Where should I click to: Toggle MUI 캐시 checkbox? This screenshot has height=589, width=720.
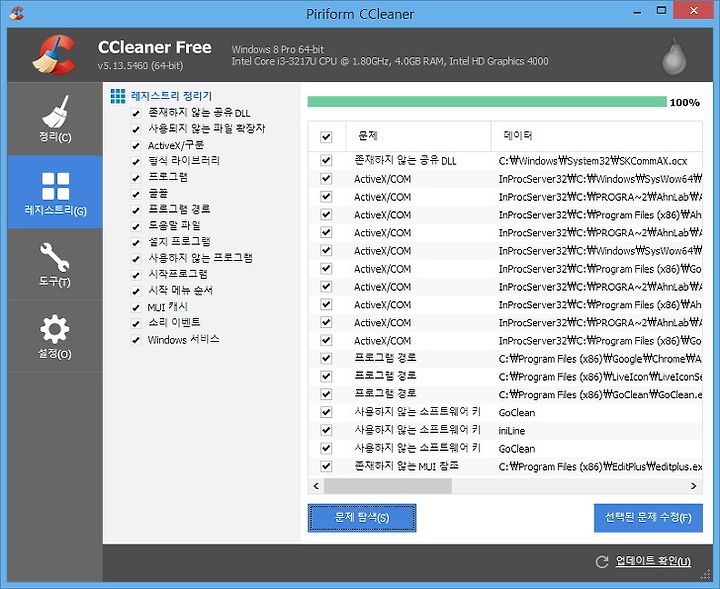pyautogui.click(x=136, y=307)
